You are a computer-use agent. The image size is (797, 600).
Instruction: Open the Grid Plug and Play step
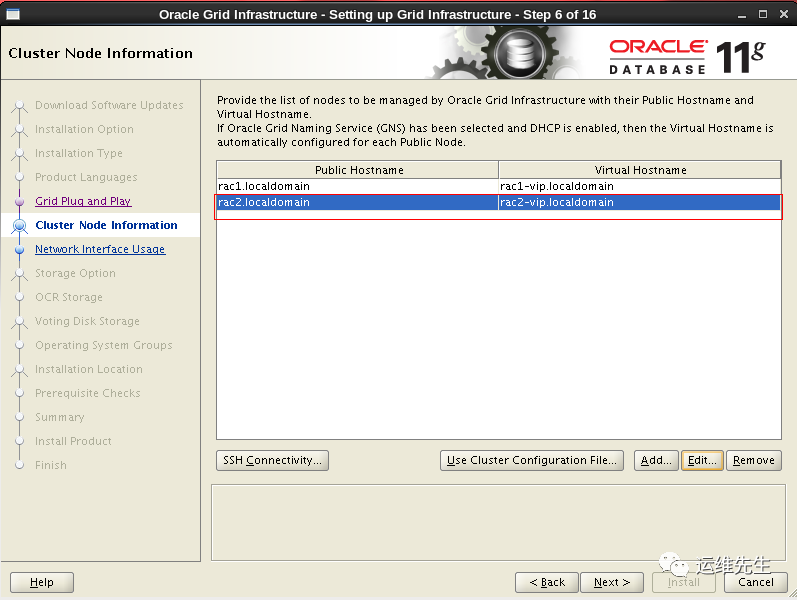[83, 201]
